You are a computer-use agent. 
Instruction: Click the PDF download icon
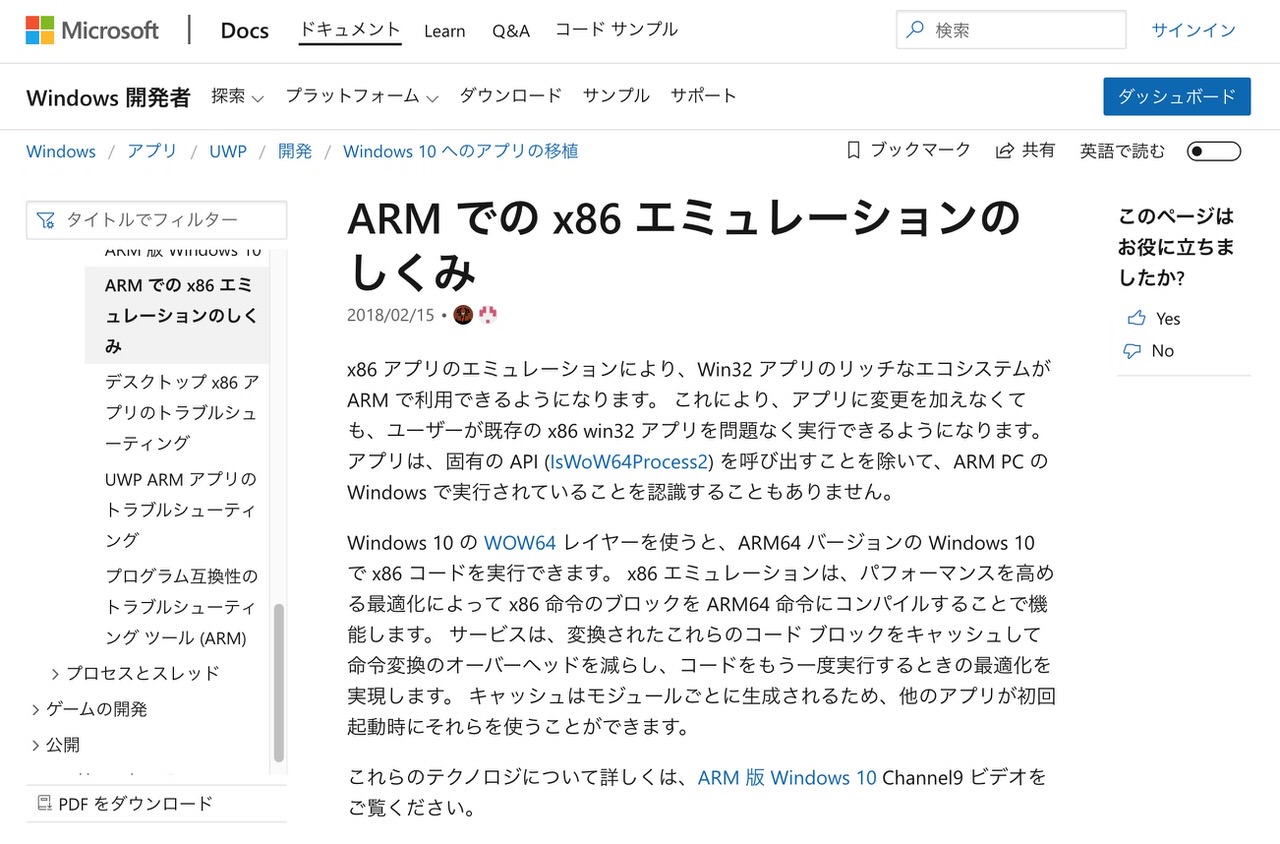[x=44, y=803]
